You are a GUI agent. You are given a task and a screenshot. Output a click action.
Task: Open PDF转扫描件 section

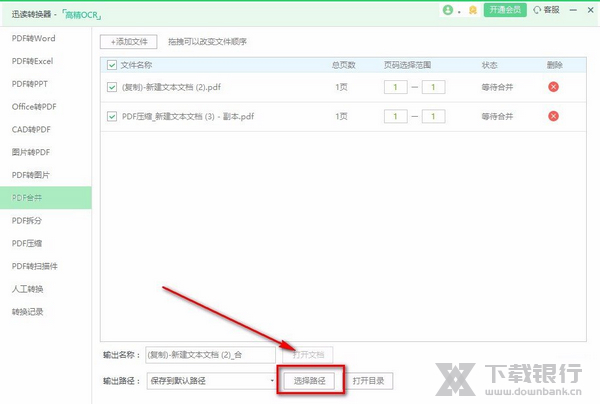point(35,266)
